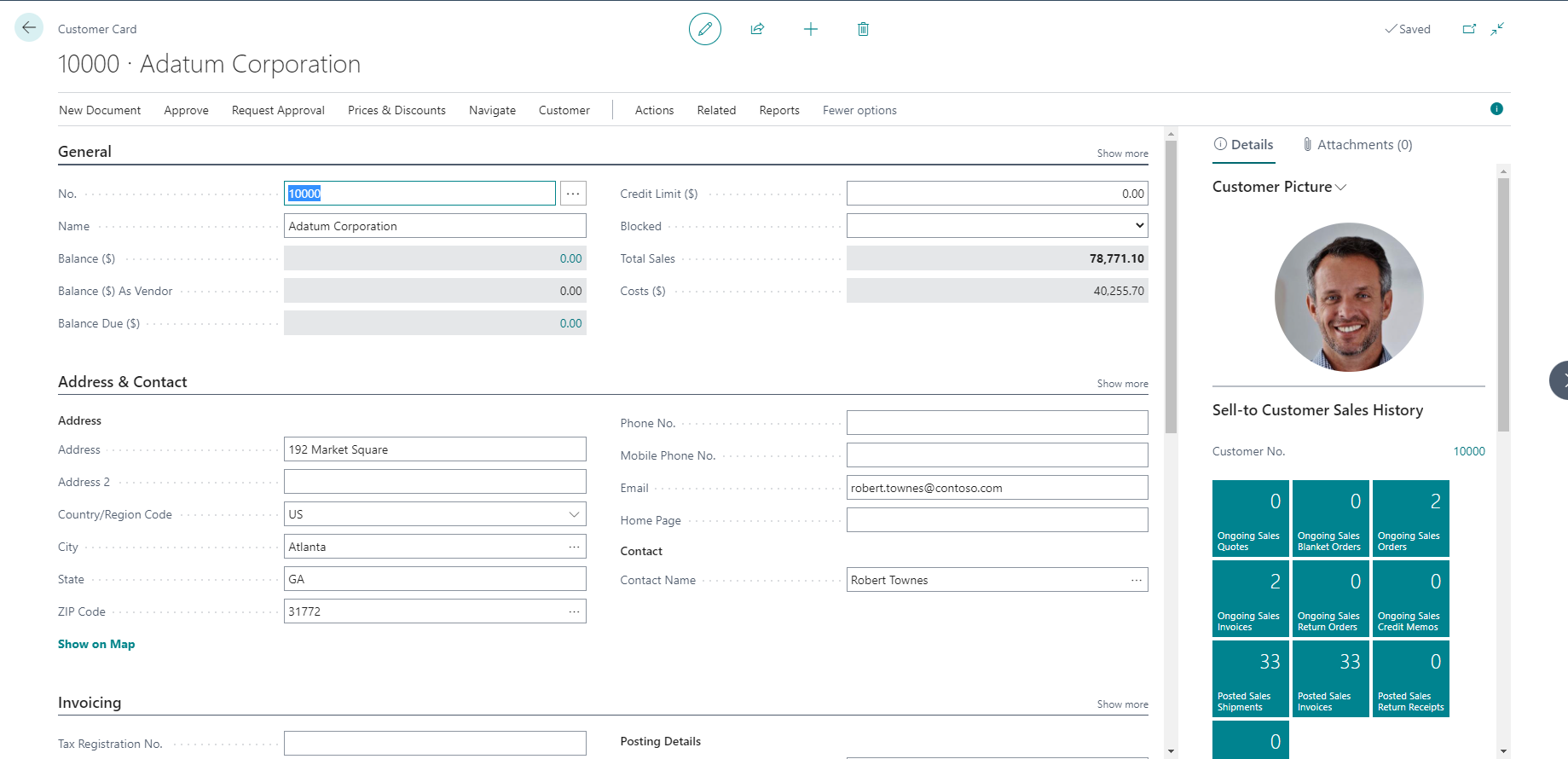Click the green information icon
Viewport: 1568px width, 759px height.
(x=1496, y=108)
